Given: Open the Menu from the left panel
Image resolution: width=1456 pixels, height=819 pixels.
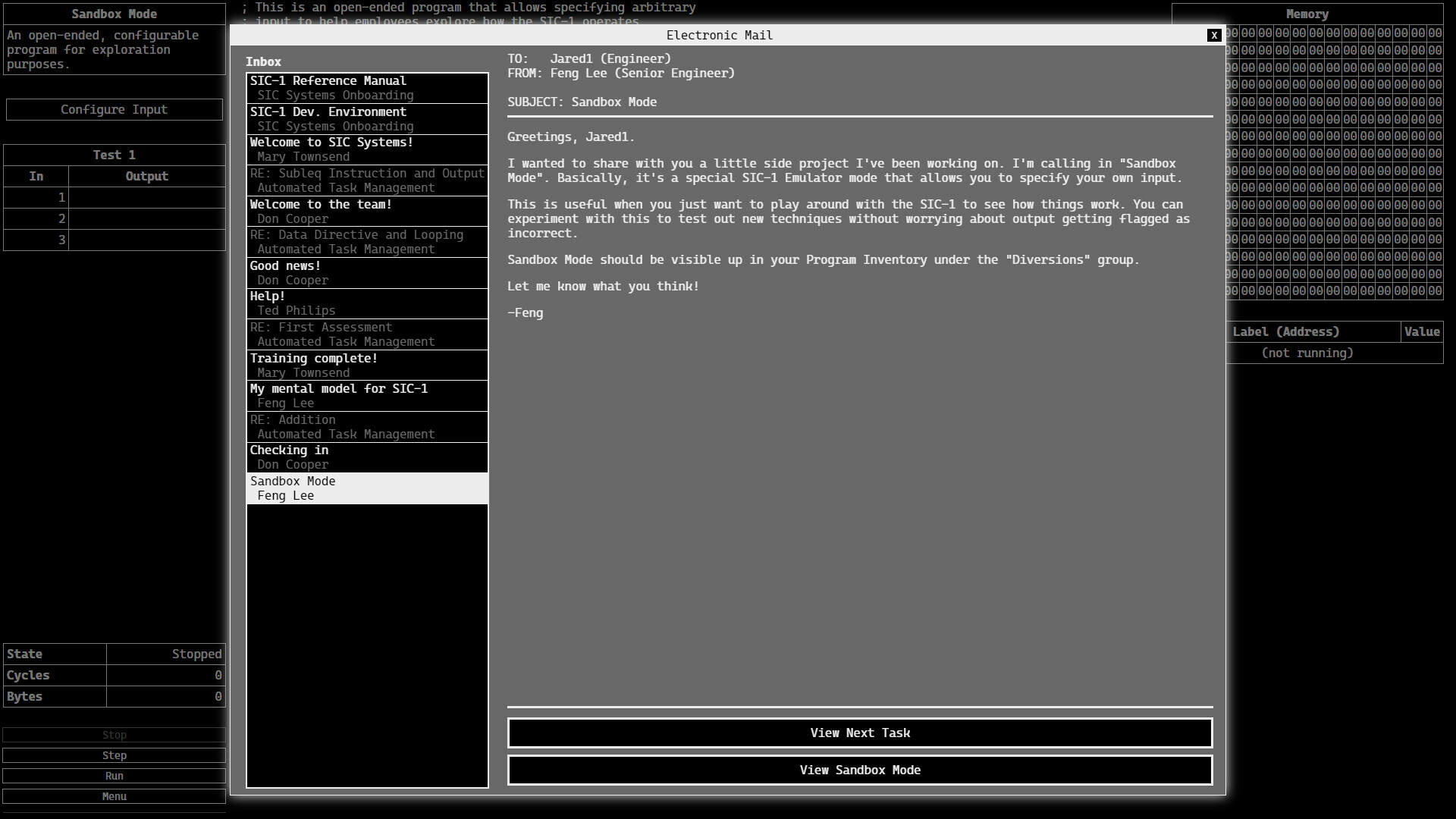Looking at the screenshot, I should (114, 796).
